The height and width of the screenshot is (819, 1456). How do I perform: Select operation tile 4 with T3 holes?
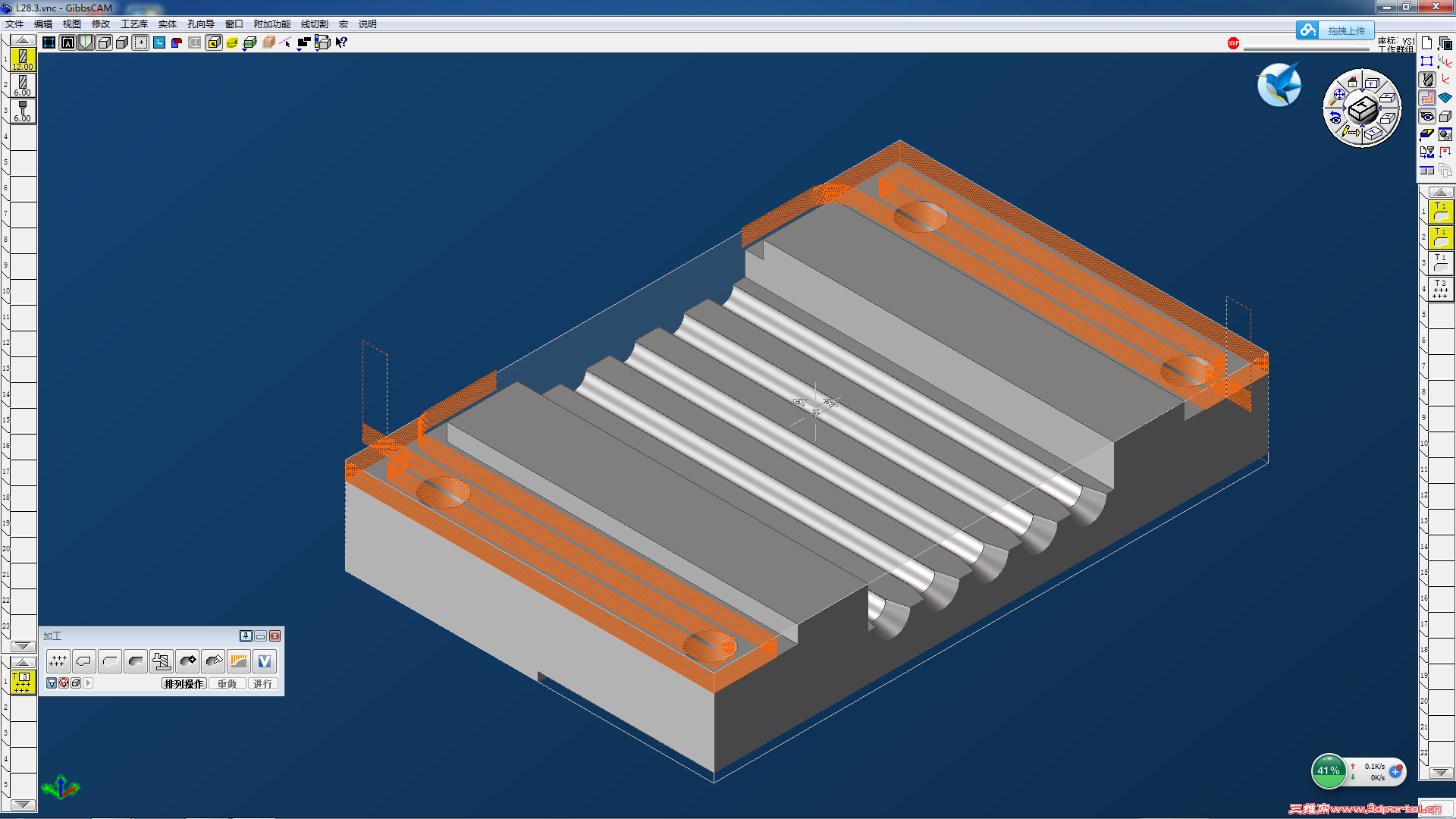tap(1440, 289)
